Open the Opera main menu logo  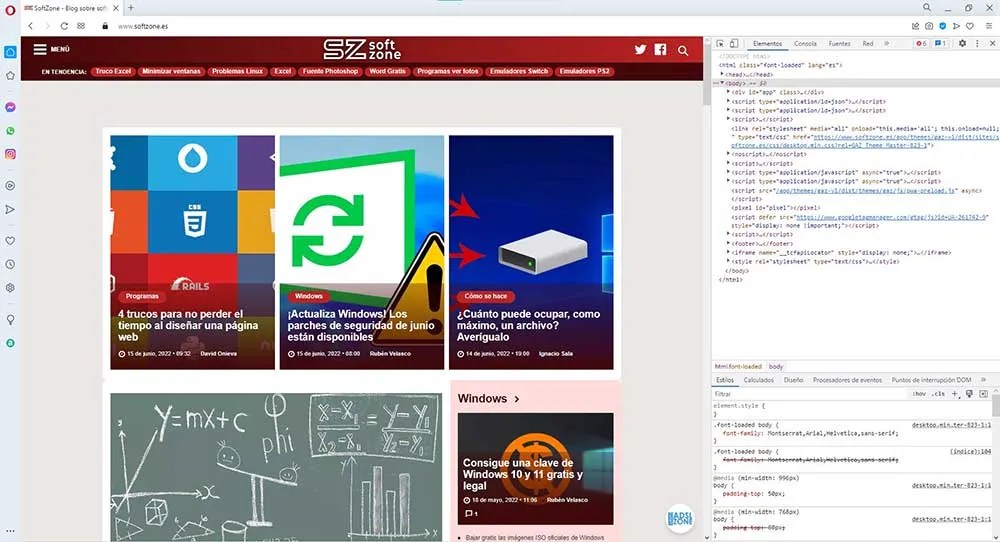click(10, 11)
